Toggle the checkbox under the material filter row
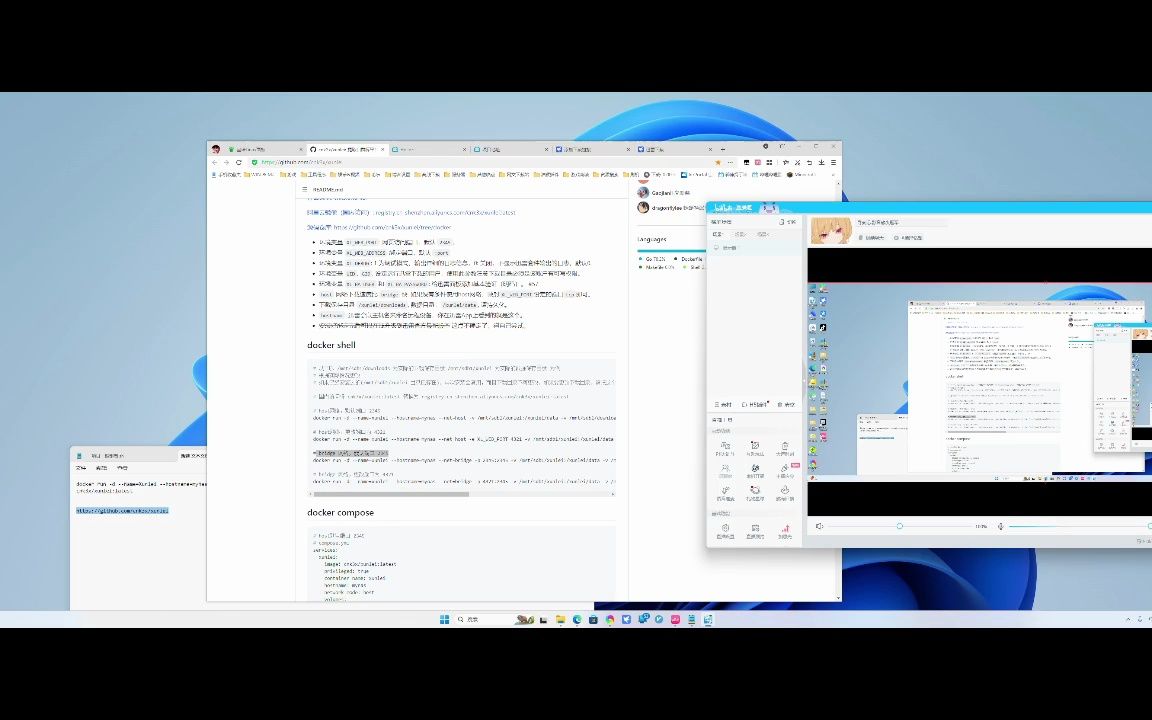 pos(715,248)
